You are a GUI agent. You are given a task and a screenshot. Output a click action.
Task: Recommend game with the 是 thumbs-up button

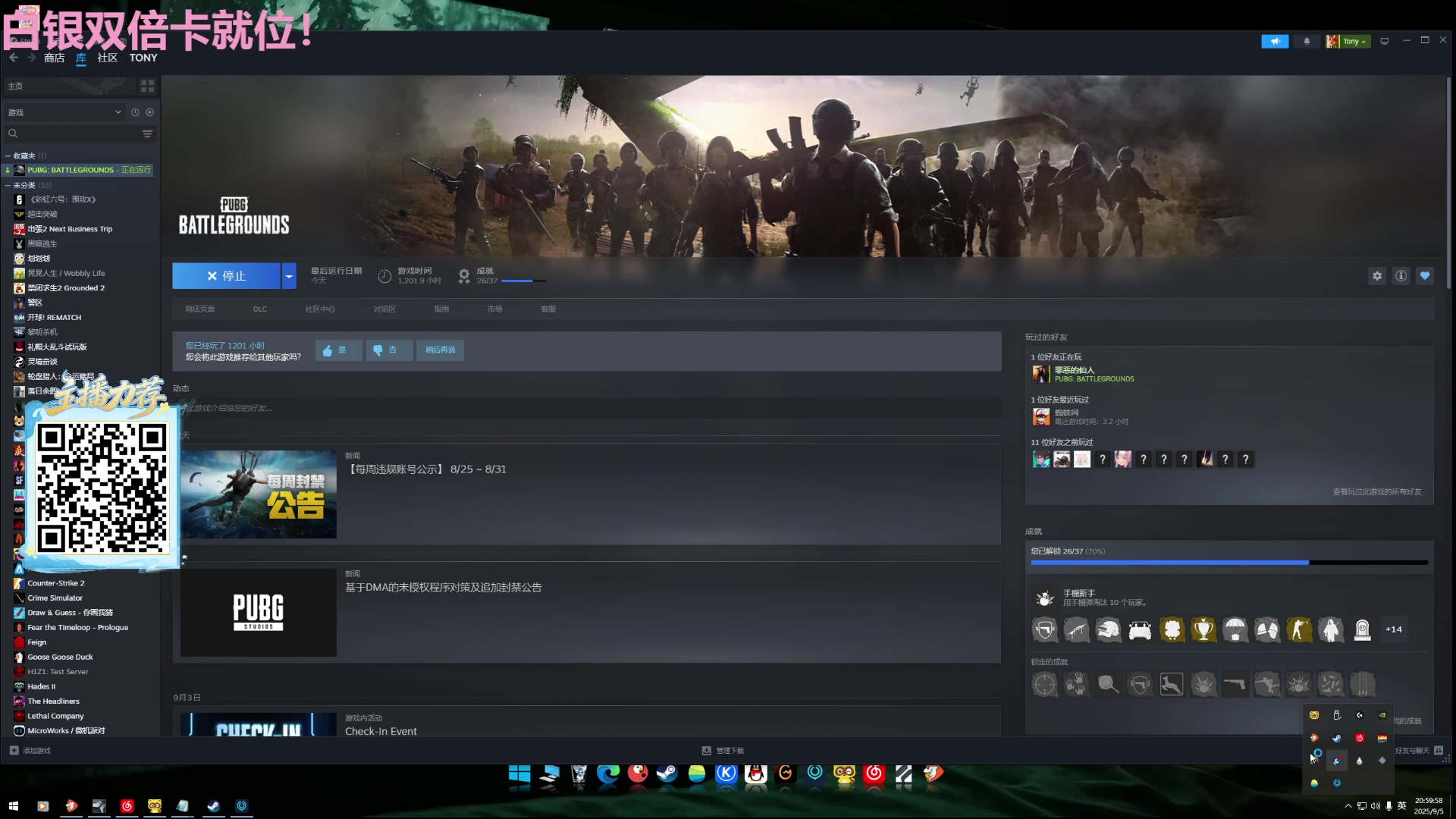coord(338,350)
